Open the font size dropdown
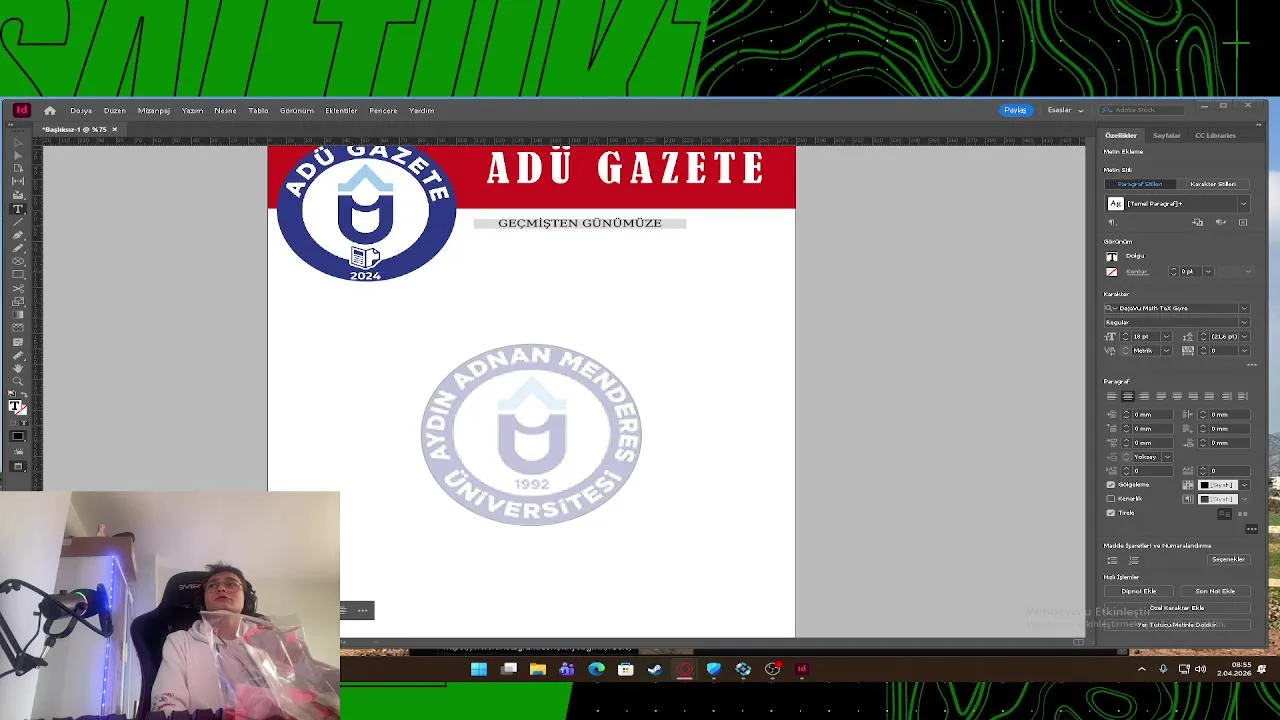The height and width of the screenshot is (720, 1280). pos(1165,337)
